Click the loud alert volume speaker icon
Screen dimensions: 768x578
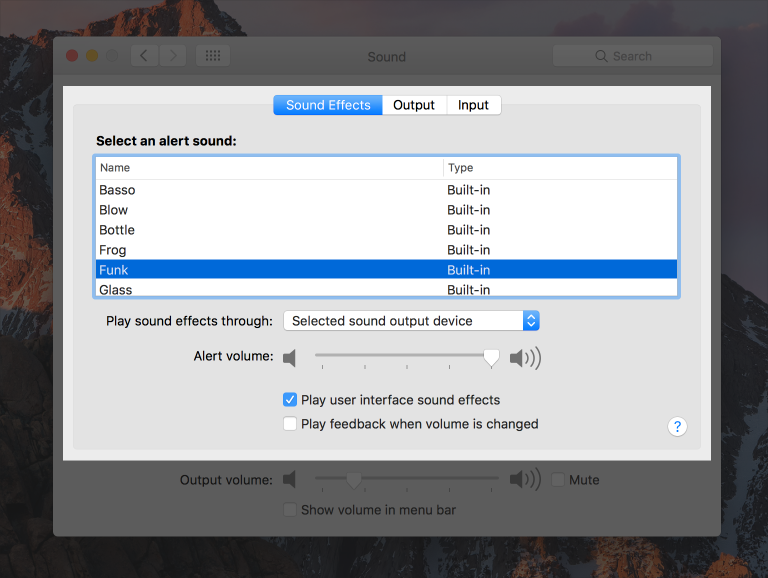pos(525,358)
